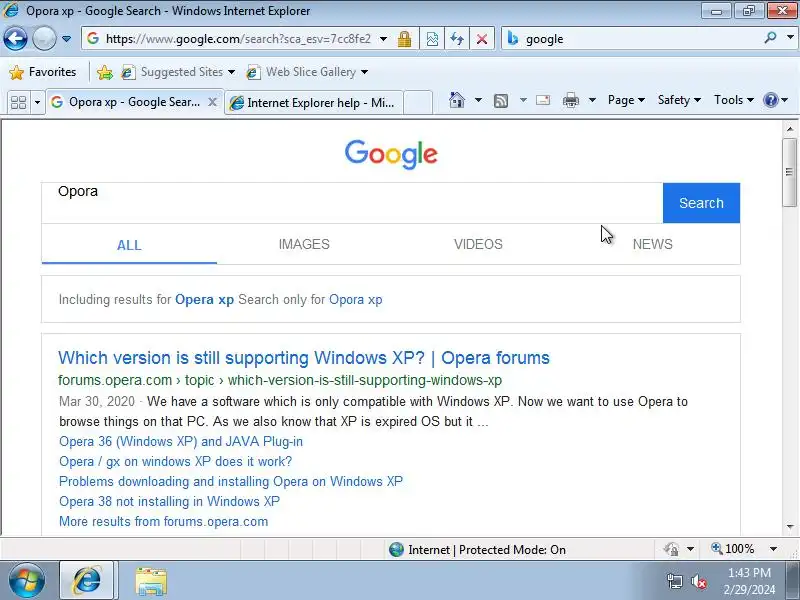Switch to Internet Explorer help tab

tap(314, 103)
